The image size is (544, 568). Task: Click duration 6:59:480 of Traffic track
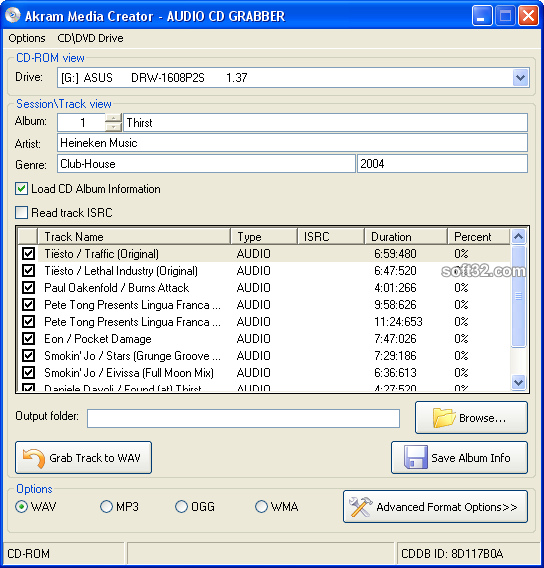(395, 254)
